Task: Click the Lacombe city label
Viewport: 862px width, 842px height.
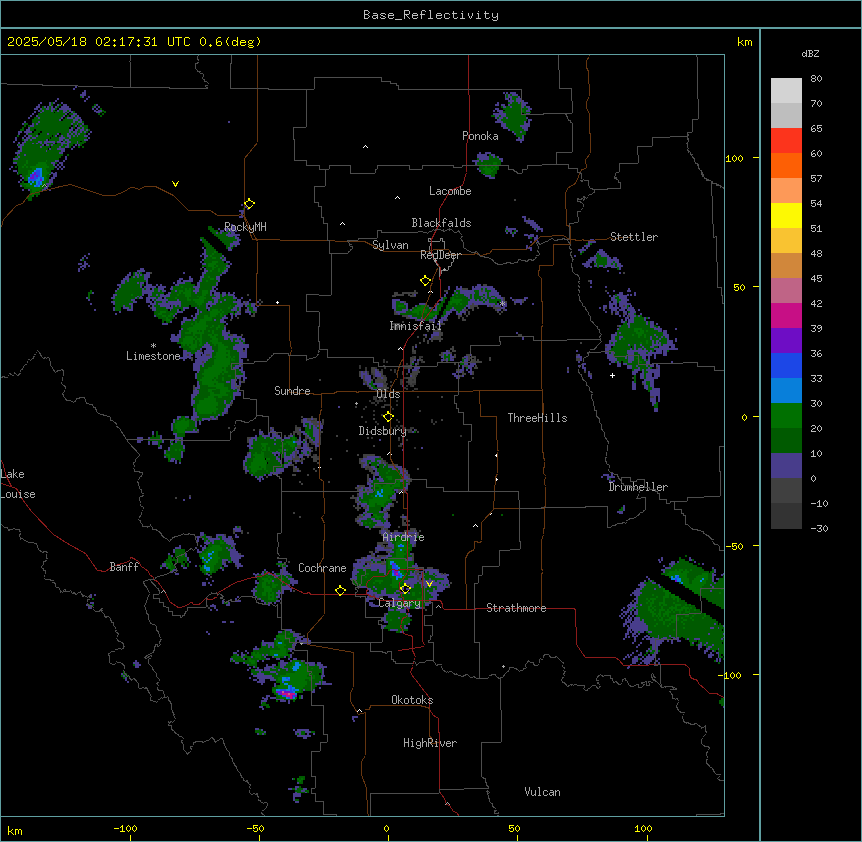Action: (450, 191)
